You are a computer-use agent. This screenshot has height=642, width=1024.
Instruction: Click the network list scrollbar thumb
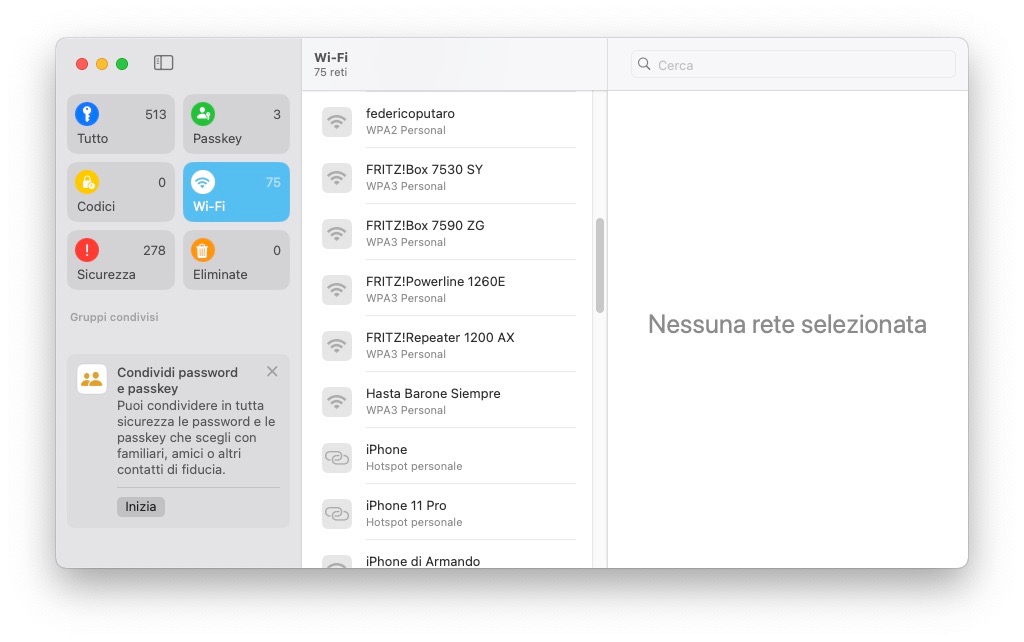600,265
